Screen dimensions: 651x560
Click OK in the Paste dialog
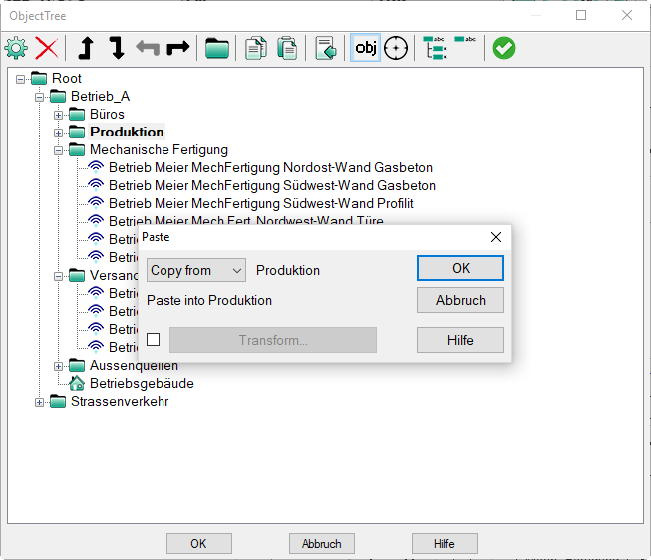(460, 268)
